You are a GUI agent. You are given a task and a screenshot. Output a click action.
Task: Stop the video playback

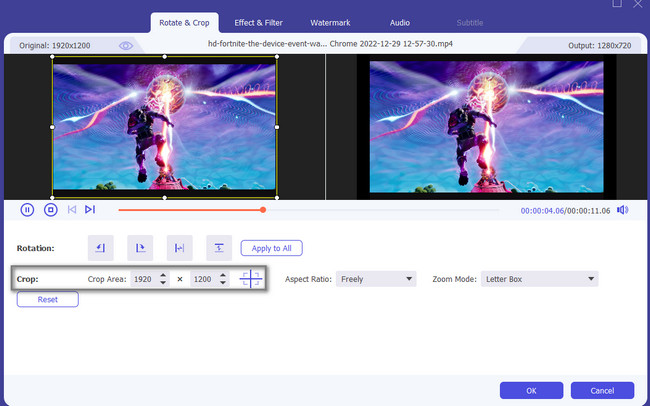pyautogui.click(x=51, y=210)
